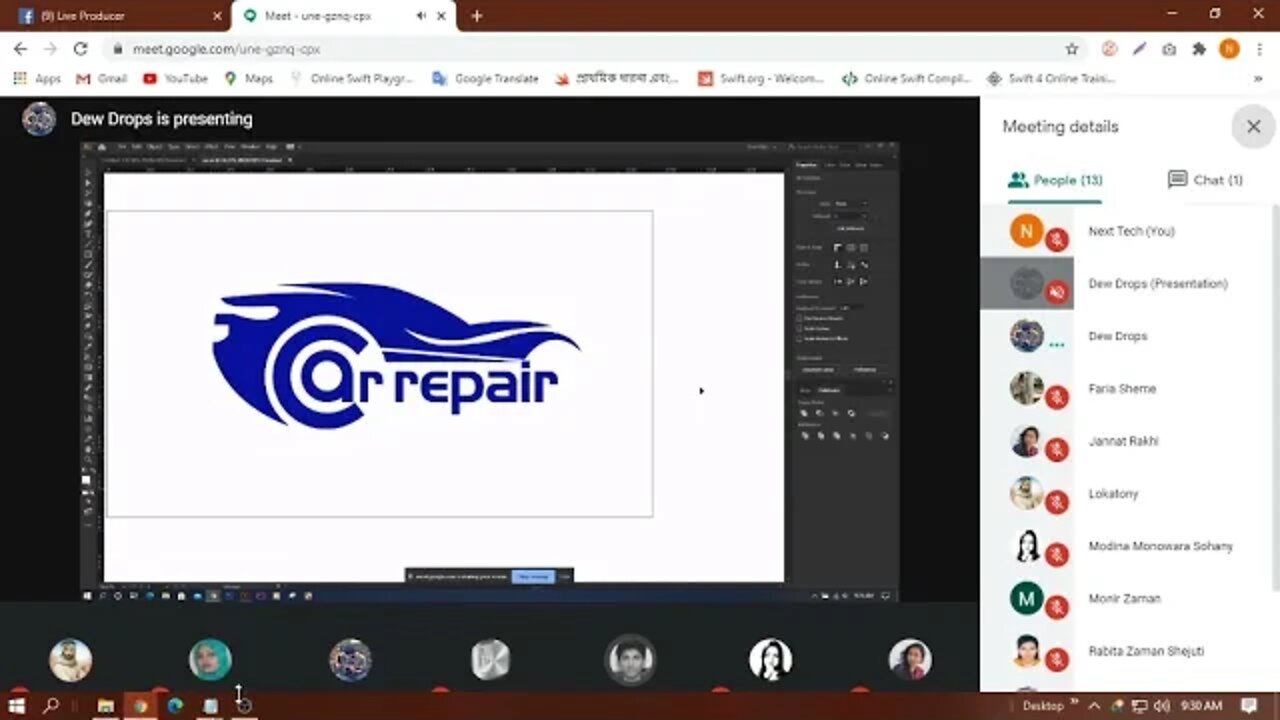Open the Windows Start menu
This screenshot has width=1280, height=720.
[x=16, y=705]
